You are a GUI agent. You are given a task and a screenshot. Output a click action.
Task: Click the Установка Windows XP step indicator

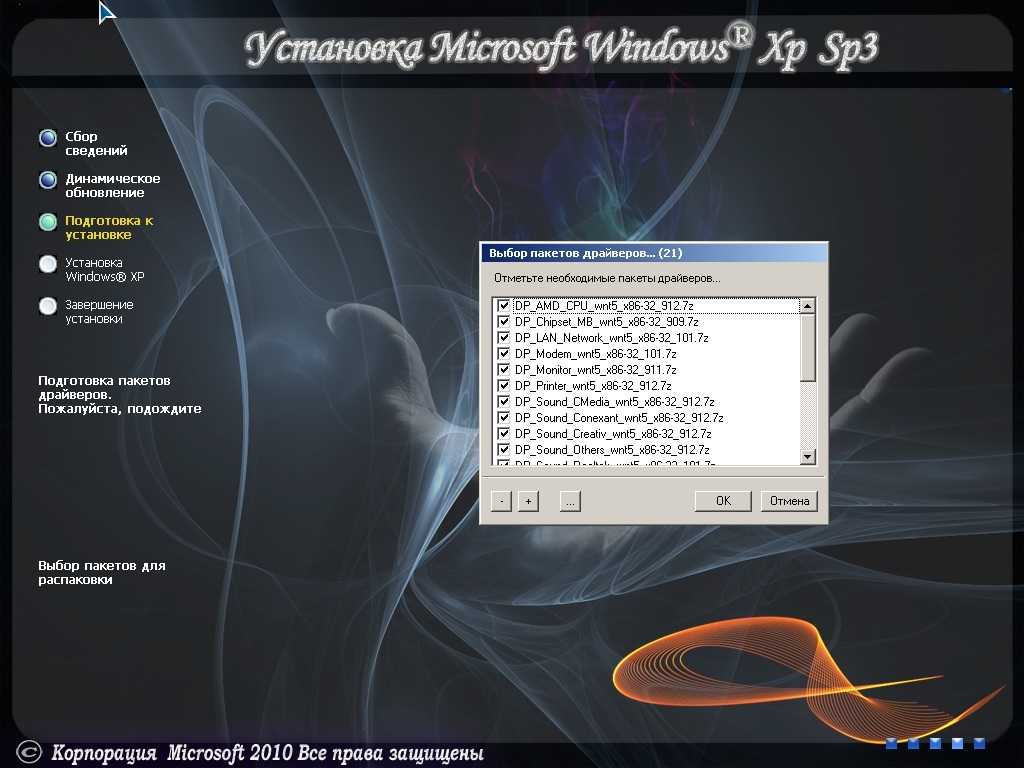pos(48,264)
